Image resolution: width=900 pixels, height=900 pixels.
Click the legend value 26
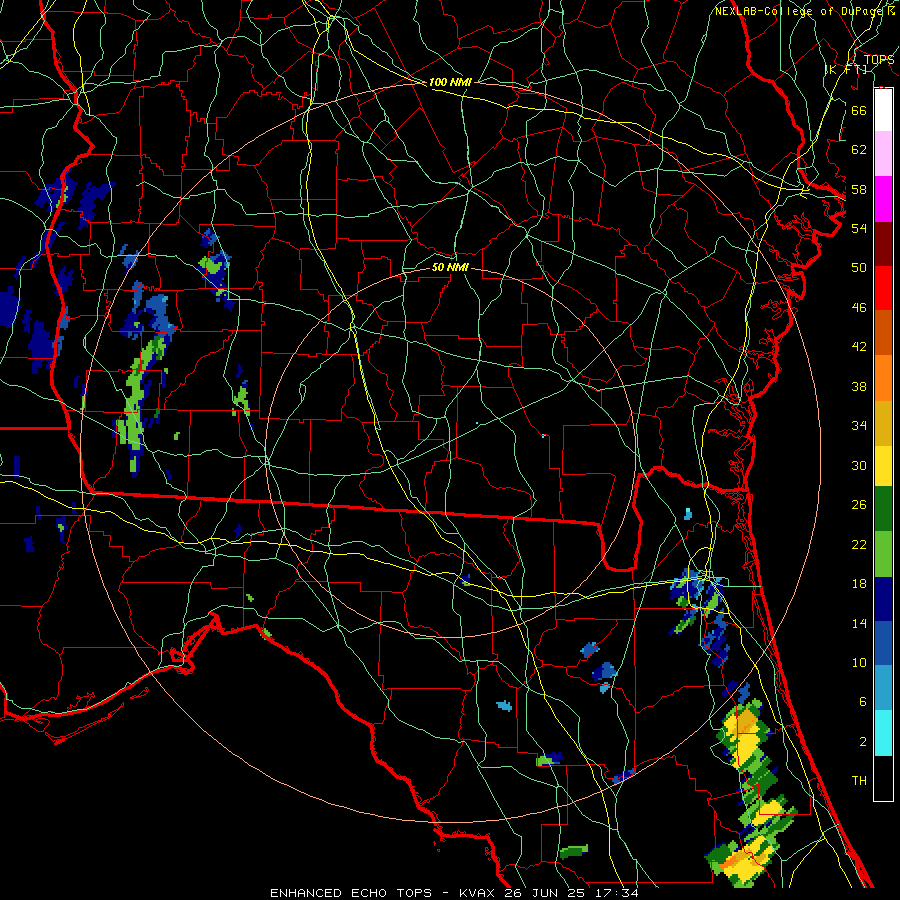click(859, 505)
